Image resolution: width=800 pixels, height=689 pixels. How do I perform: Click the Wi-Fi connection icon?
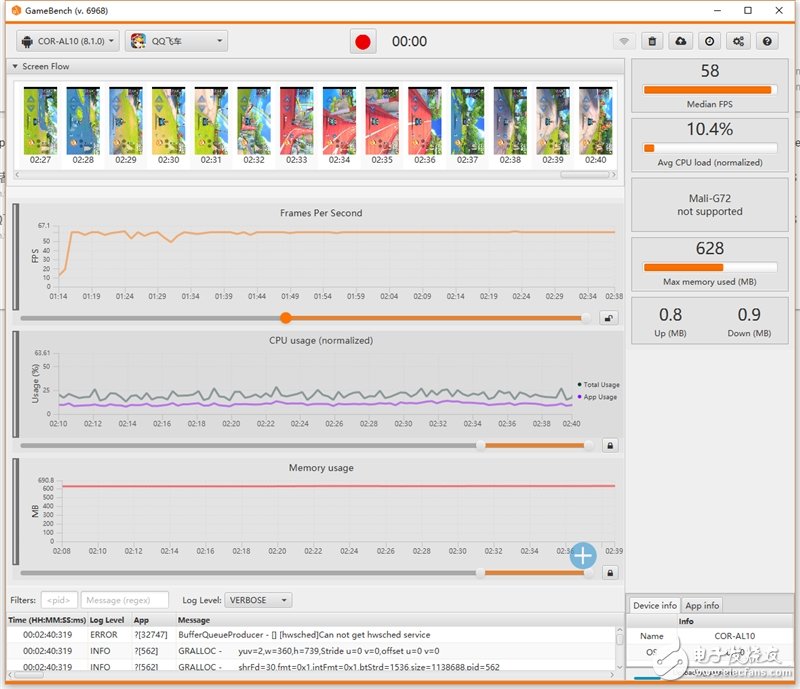[x=624, y=41]
